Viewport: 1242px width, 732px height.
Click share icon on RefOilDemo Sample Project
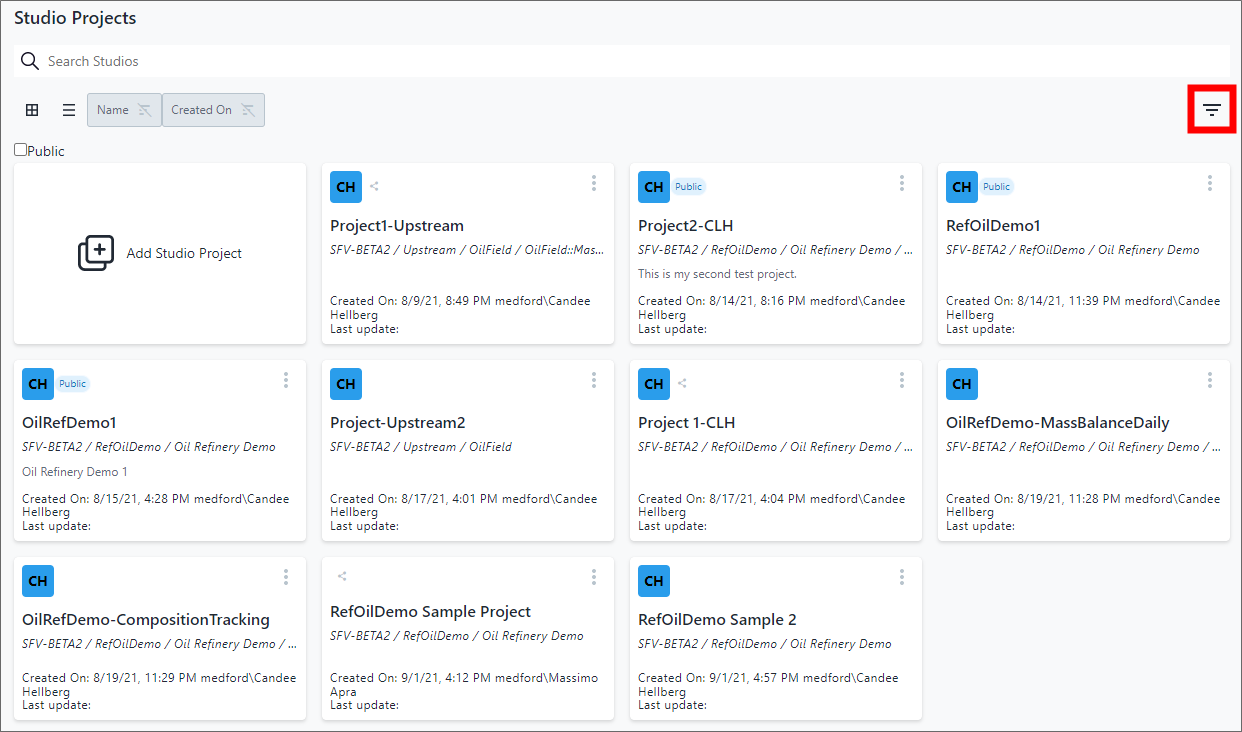pos(342,576)
